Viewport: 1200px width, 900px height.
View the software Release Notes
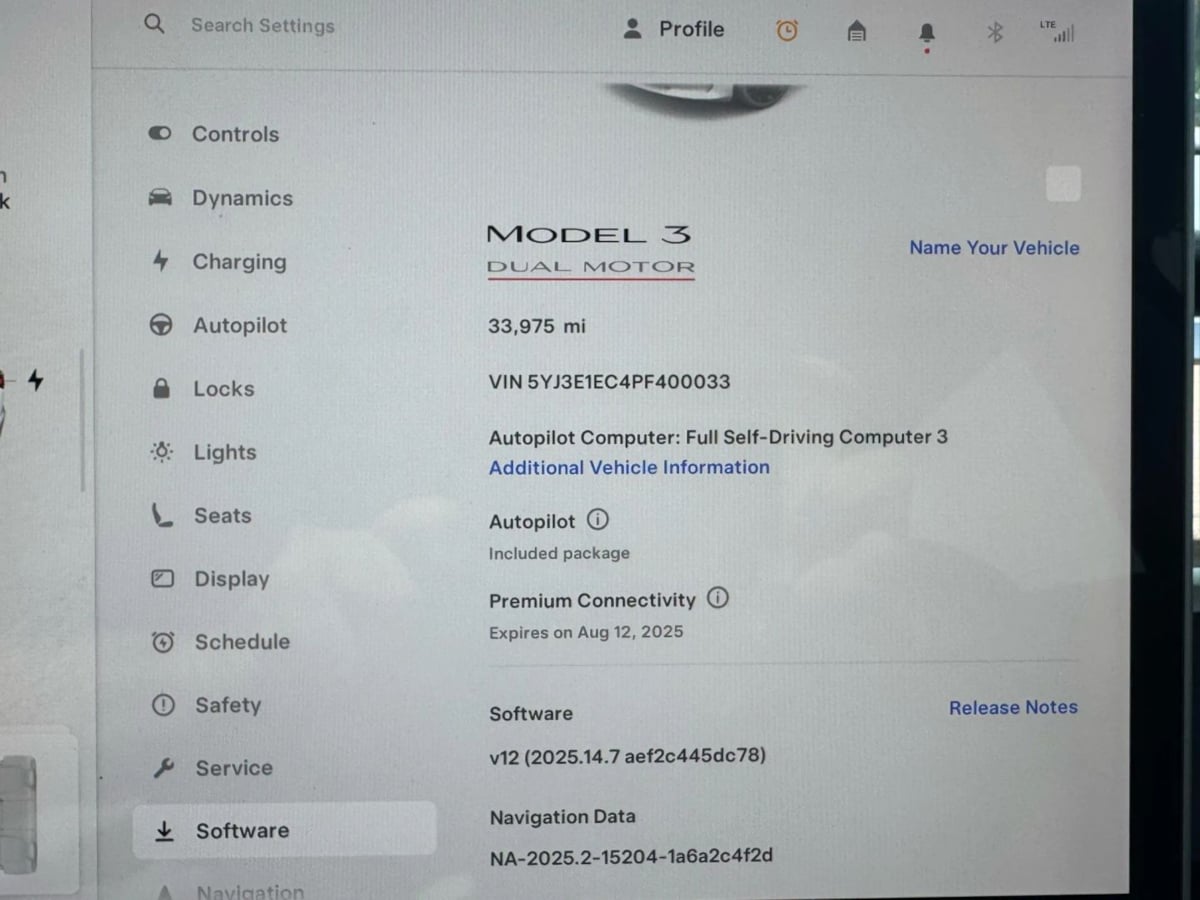pyautogui.click(x=1013, y=707)
